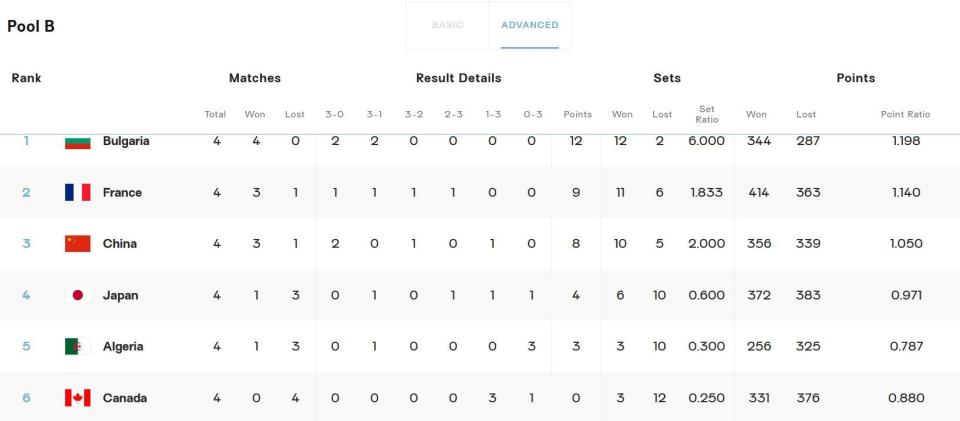Click the Pool B heading
Image resolution: width=960 pixels, height=421 pixels.
click(x=31, y=26)
